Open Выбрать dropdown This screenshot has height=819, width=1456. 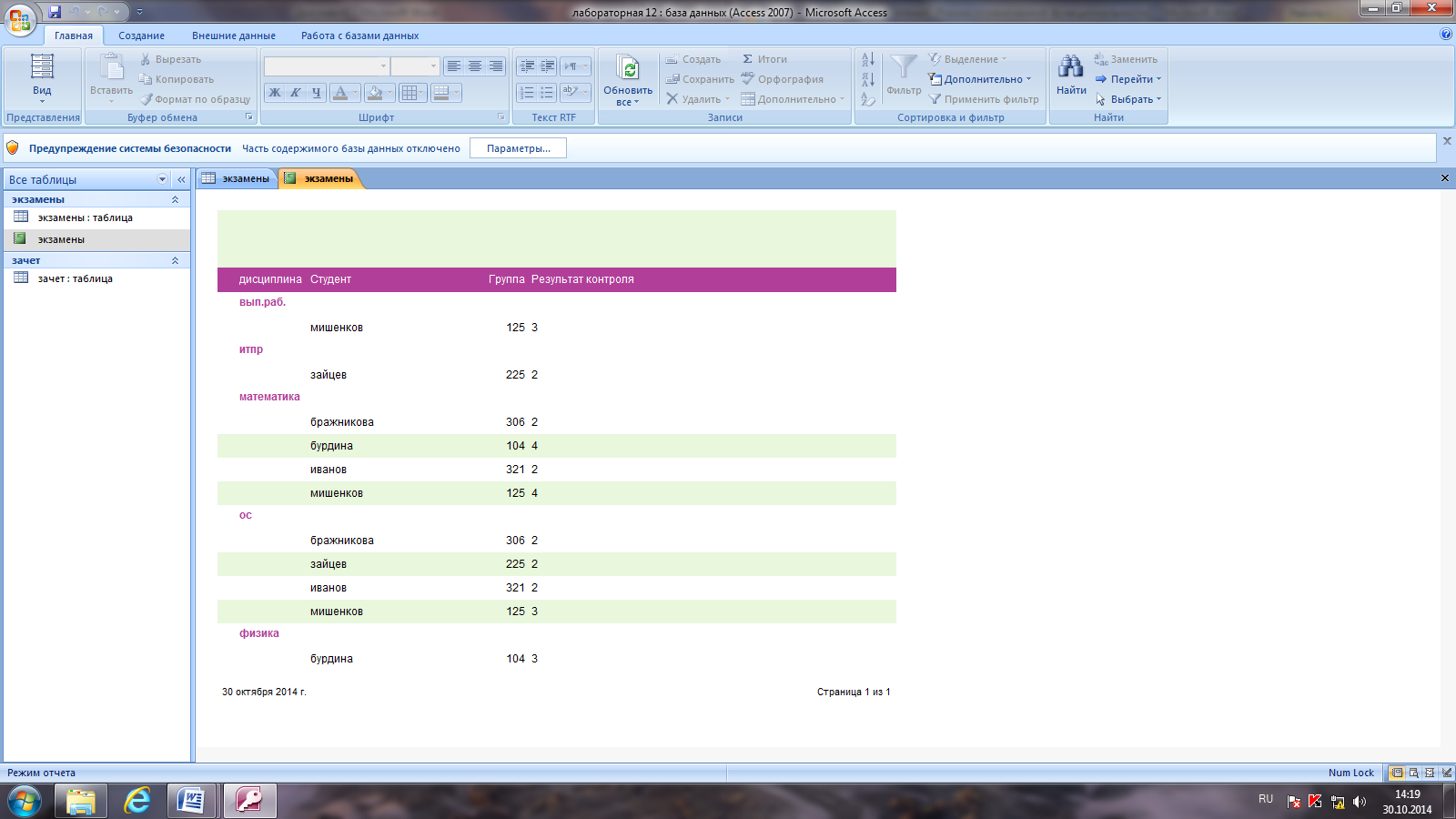(1128, 99)
